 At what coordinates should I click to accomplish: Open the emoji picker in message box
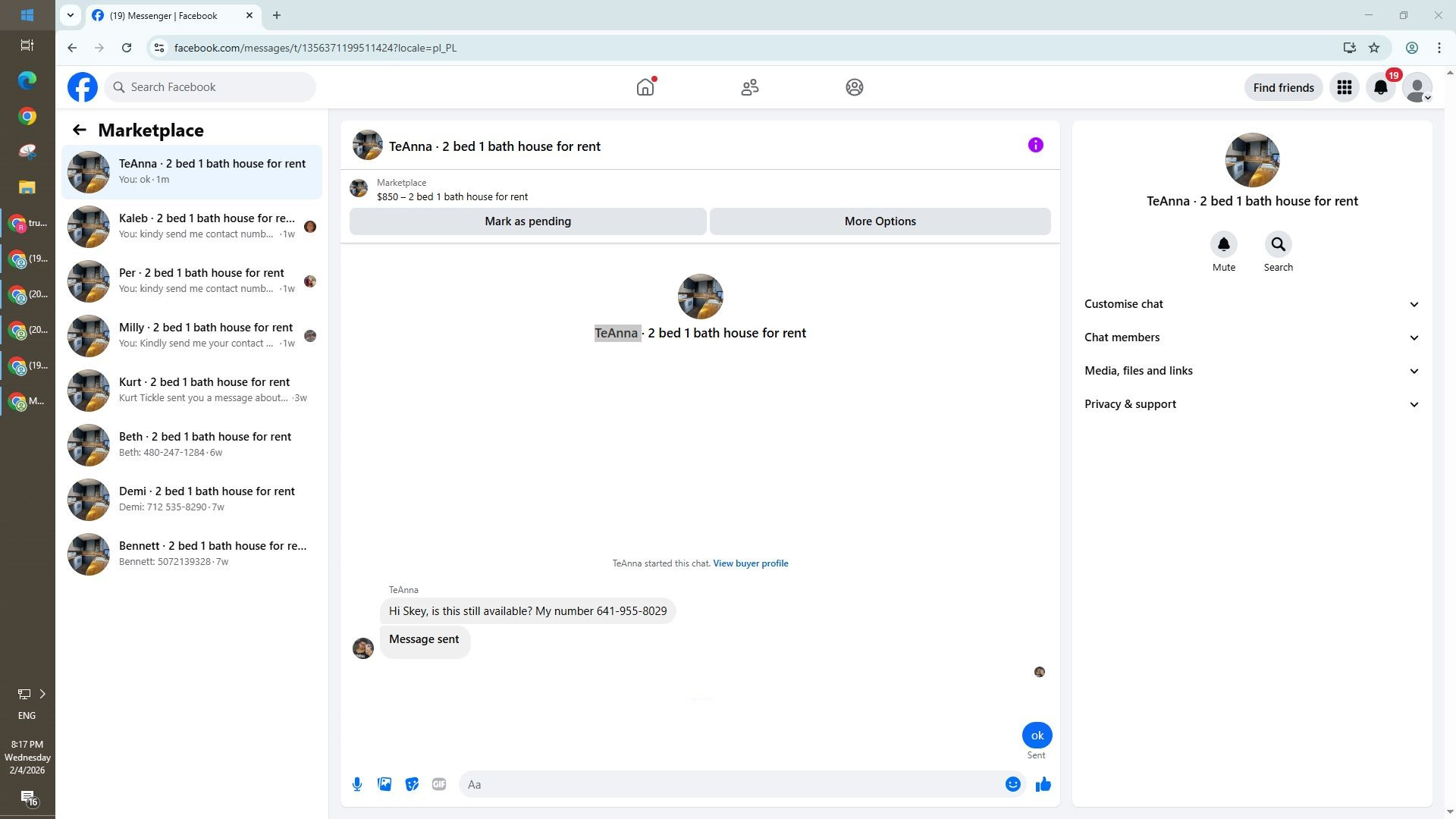[x=1012, y=785]
